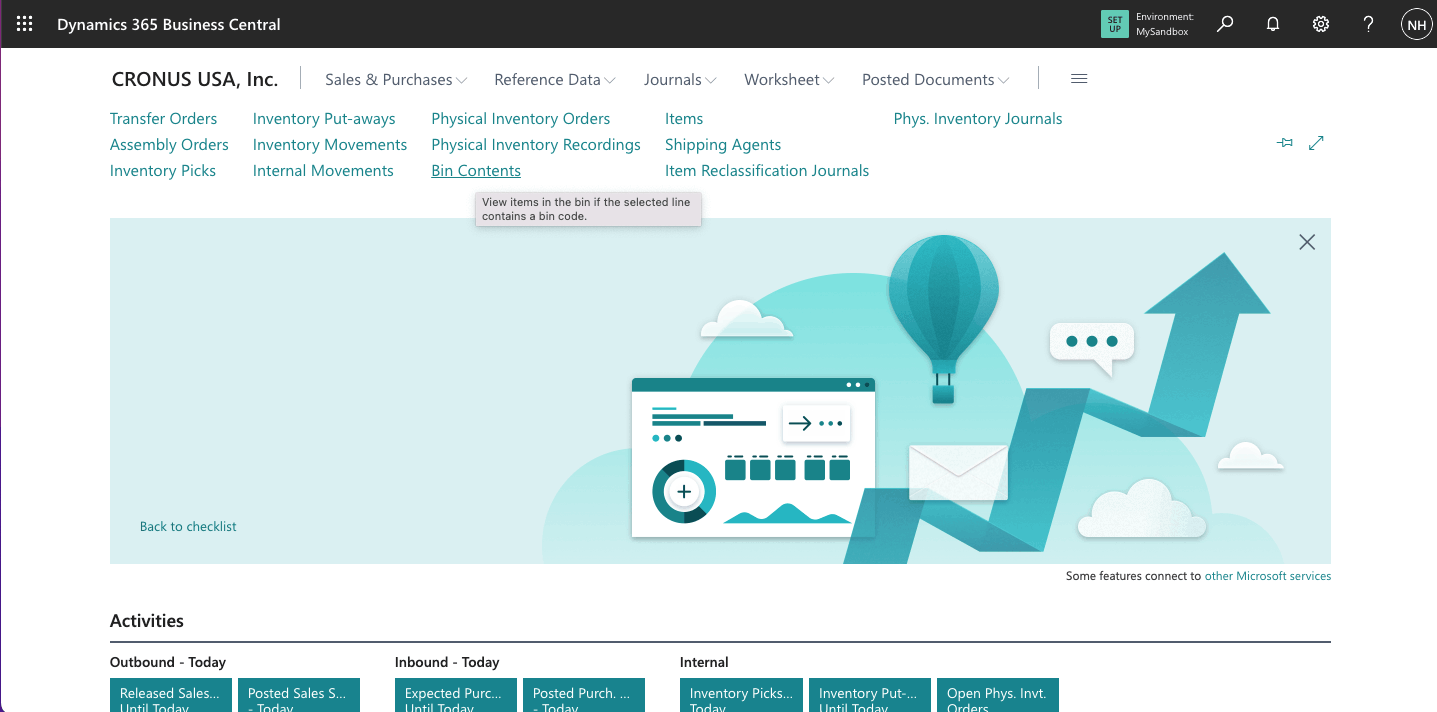Click the Environment: MySandbox text
Image resolution: width=1437 pixels, height=712 pixels.
point(1165,24)
